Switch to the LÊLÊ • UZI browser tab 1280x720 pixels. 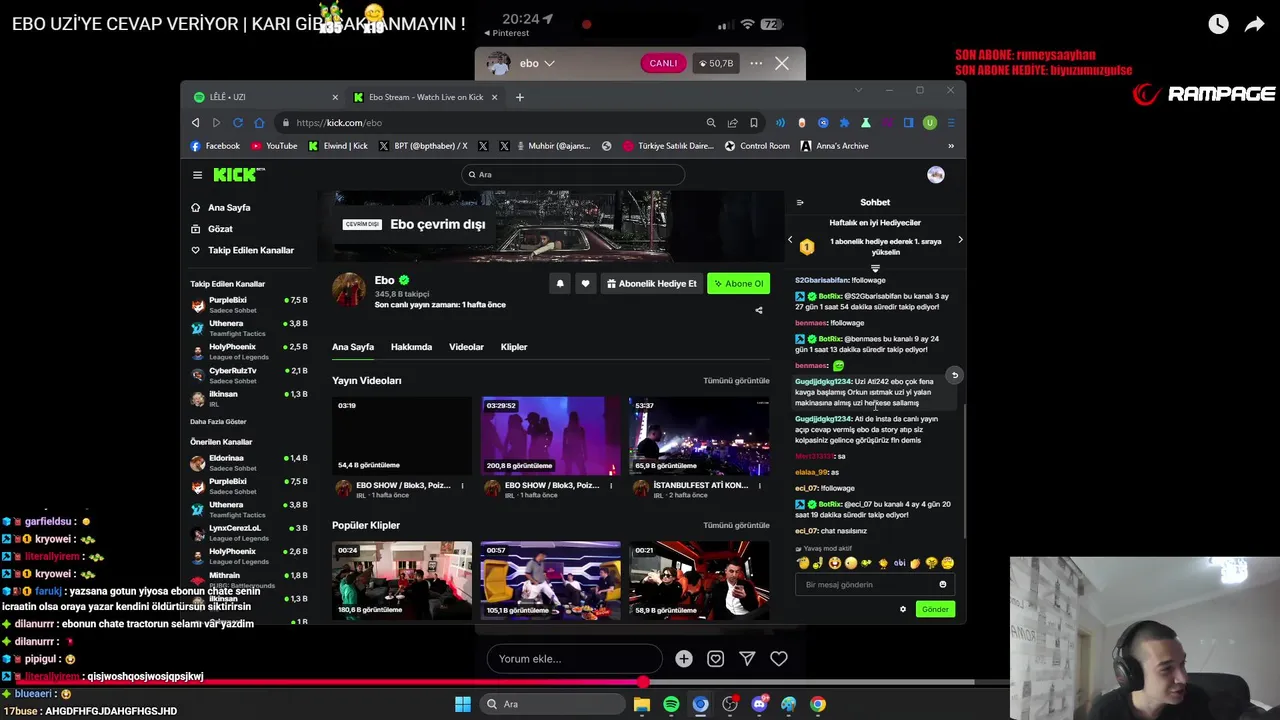click(x=266, y=97)
